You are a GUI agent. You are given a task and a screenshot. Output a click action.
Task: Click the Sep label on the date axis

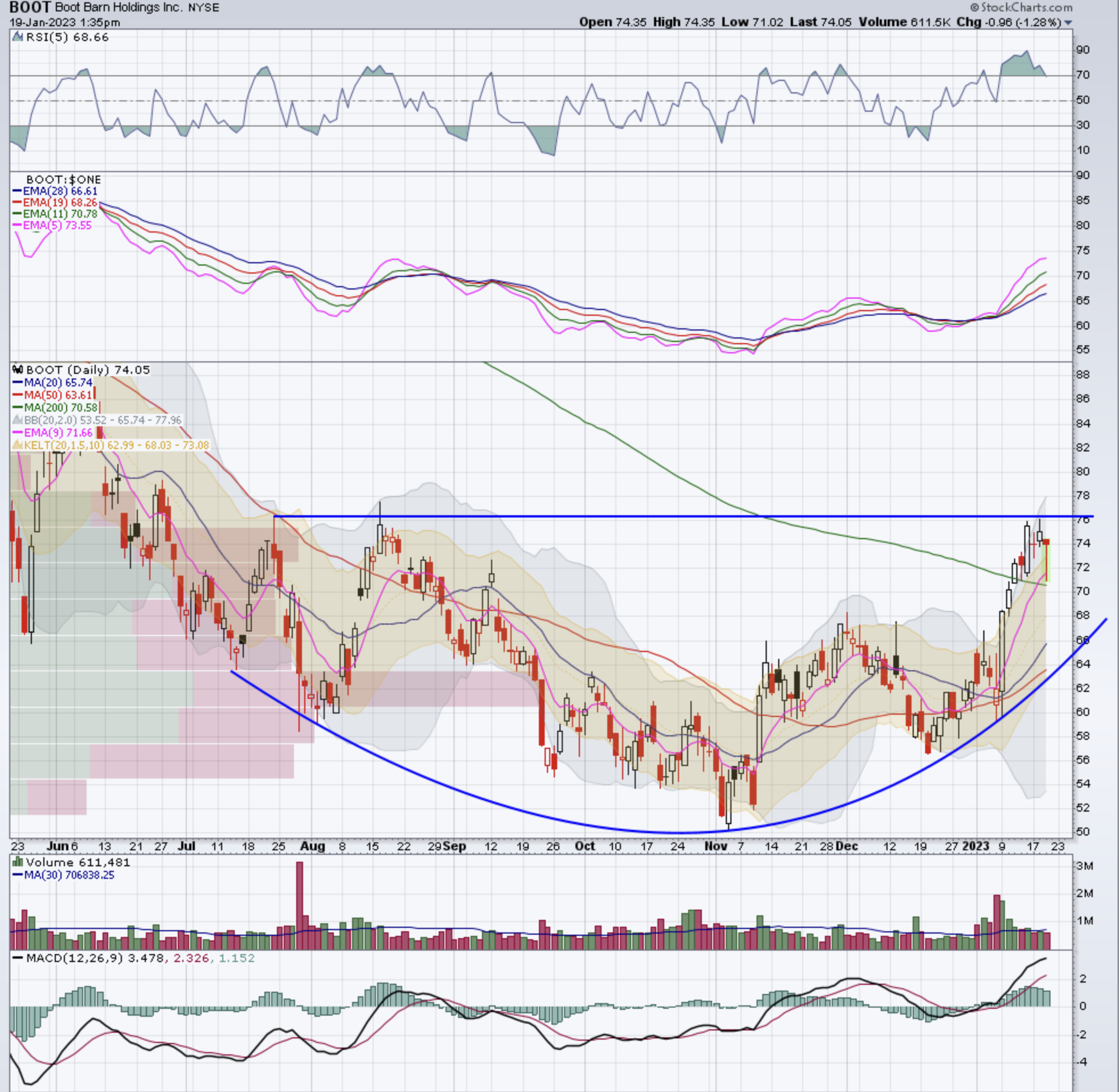pyautogui.click(x=455, y=846)
